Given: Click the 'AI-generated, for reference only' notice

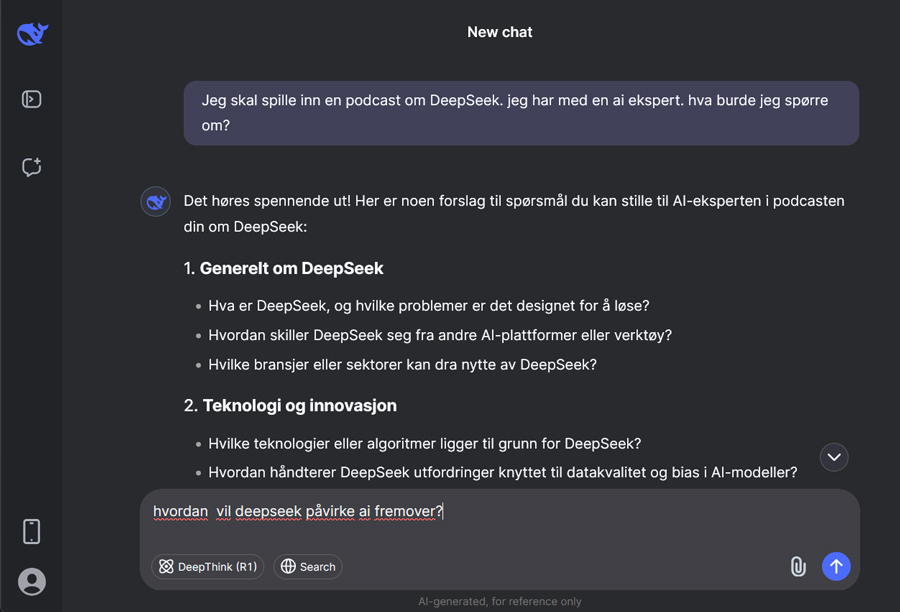Looking at the screenshot, I should 500,602.
